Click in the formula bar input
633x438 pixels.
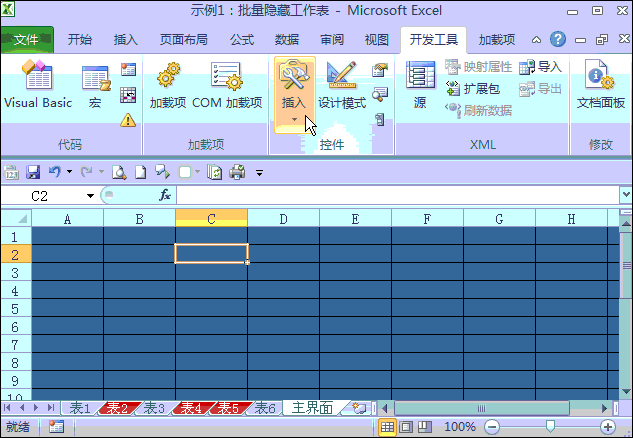[397, 196]
